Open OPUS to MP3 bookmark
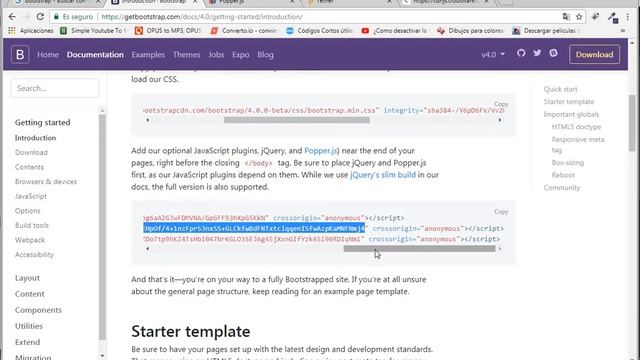Viewport: 640px width, 360px height. tap(168, 31)
